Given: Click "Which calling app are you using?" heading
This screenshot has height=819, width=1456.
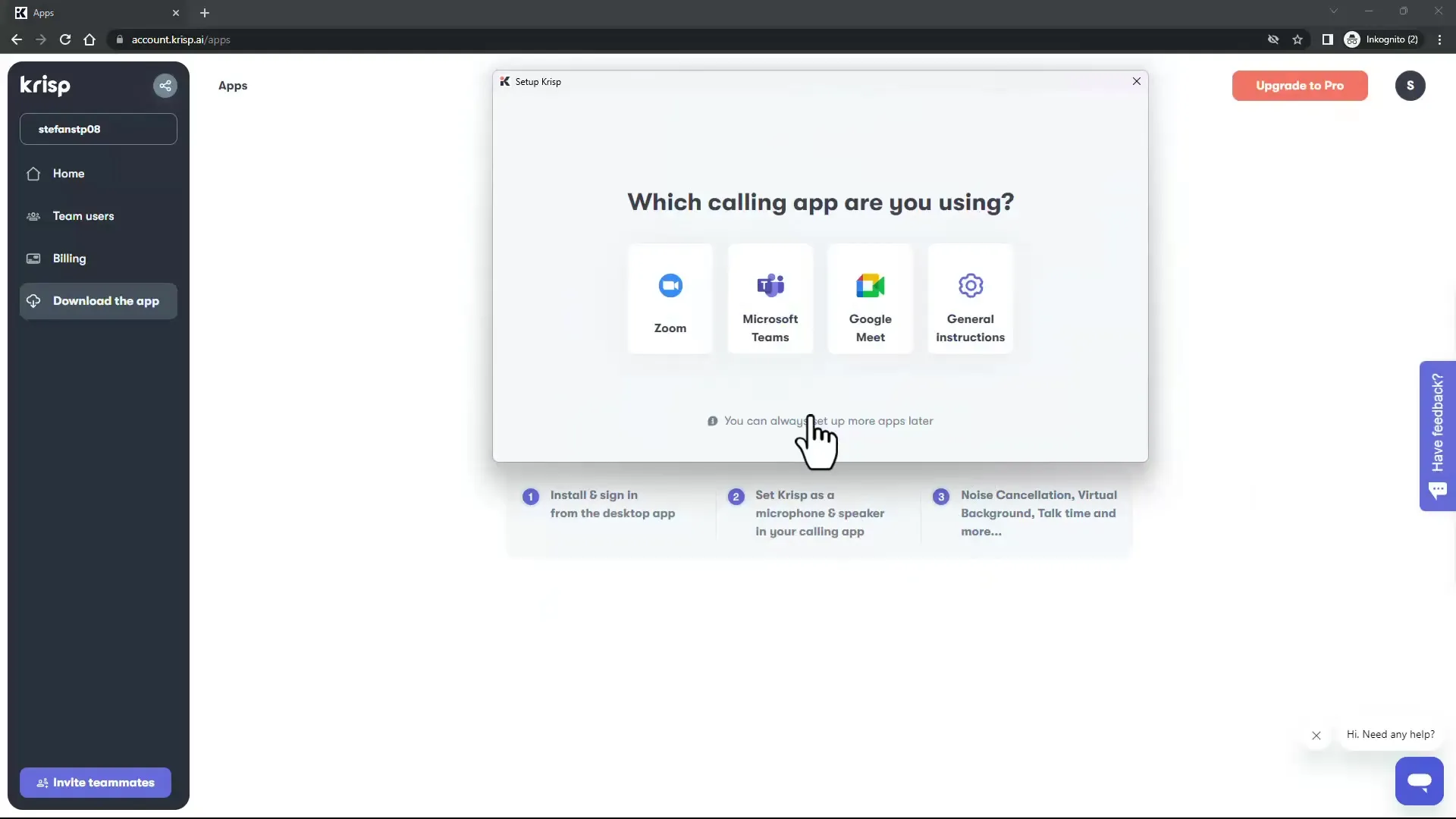Looking at the screenshot, I should tap(821, 202).
